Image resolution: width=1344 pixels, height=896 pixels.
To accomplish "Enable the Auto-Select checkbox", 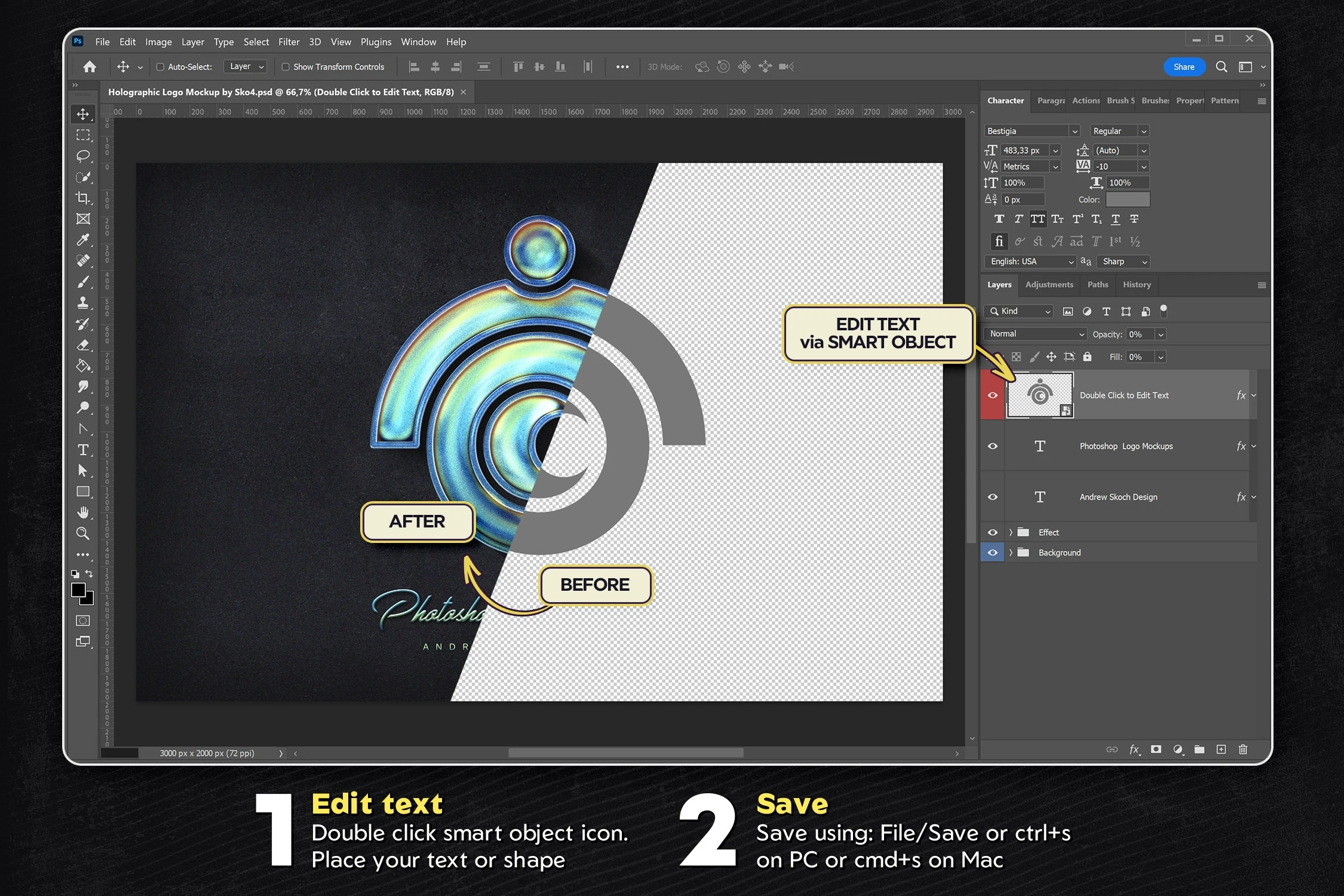I will [160, 67].
